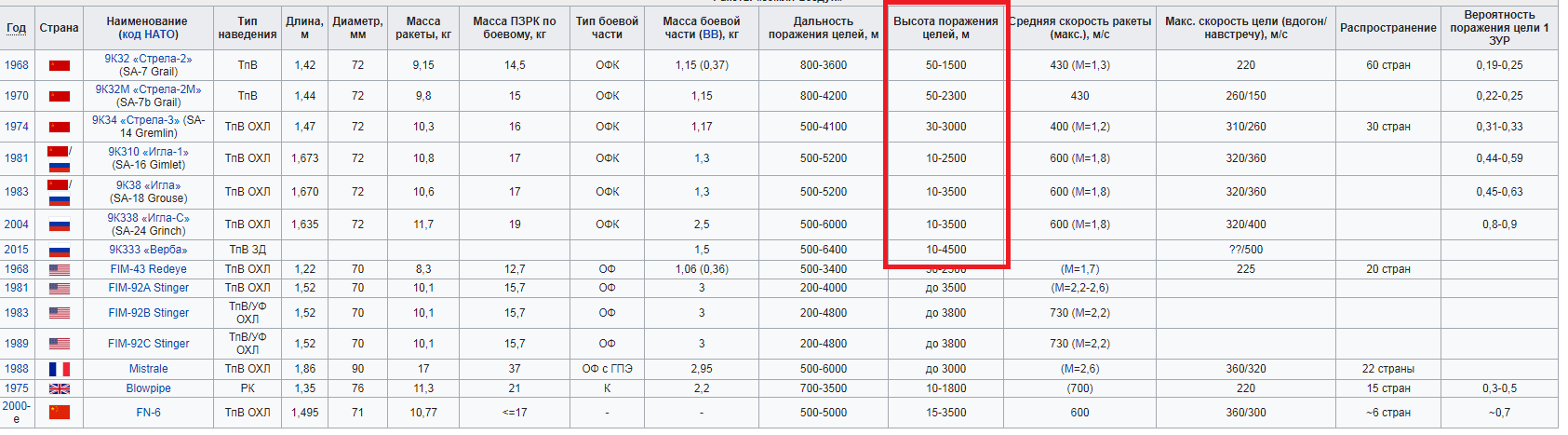Click the USSR flag in the 9К32 «Стрела-2» row
Screen dimensions: 1568x435
(x=60, y=65)
